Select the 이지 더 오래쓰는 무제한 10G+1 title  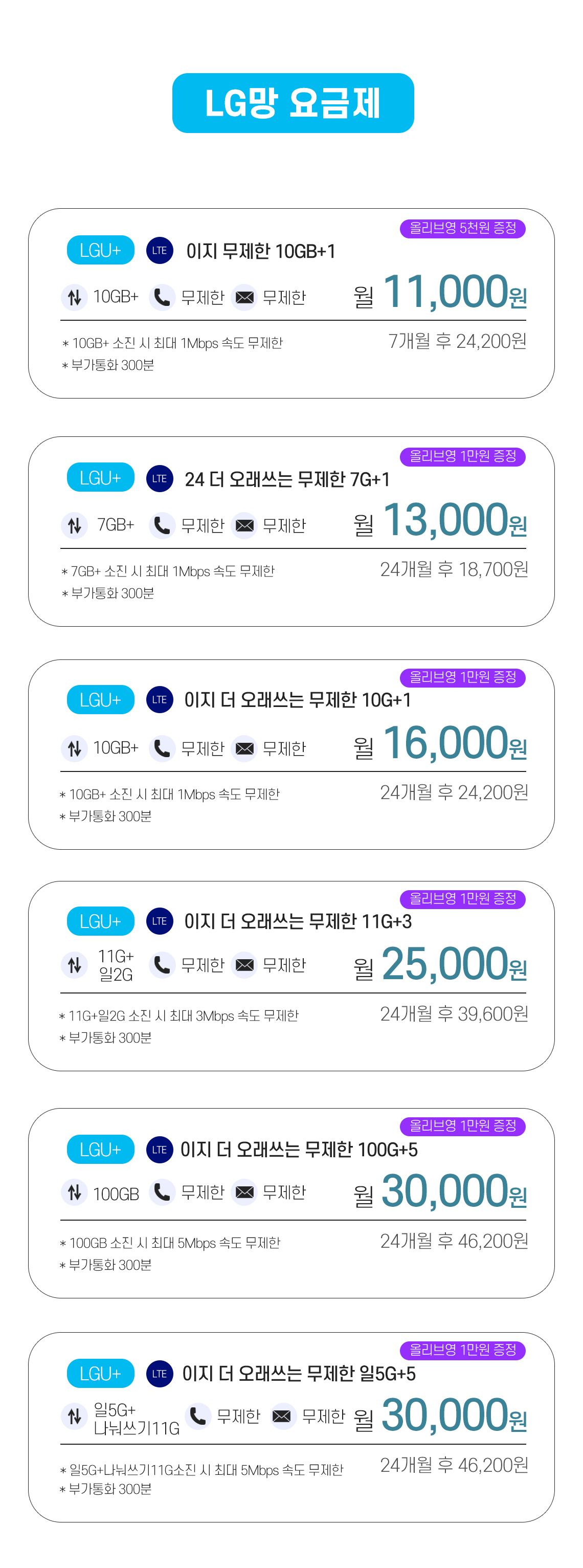click(x=298, y=700)
